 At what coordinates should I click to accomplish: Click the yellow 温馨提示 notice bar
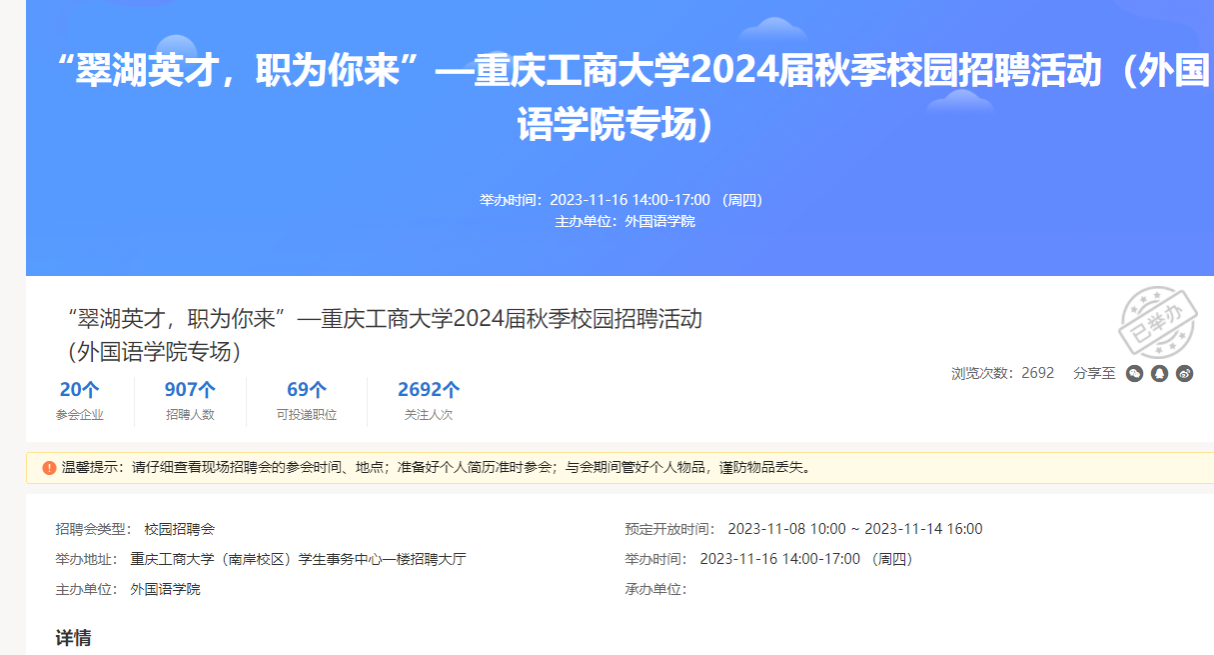[x=620, y=467]
